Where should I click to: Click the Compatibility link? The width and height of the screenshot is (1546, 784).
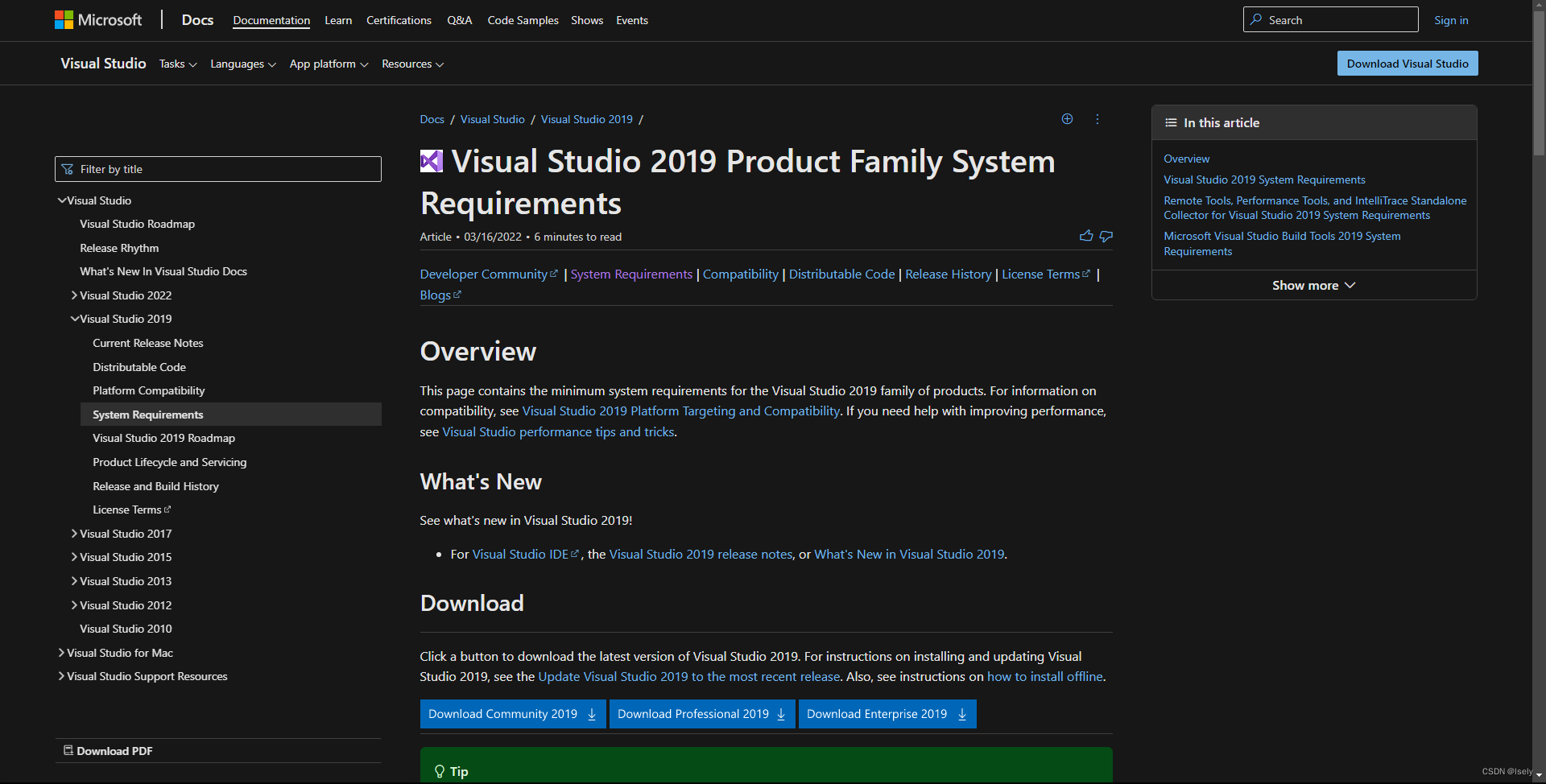pos(741,274)
